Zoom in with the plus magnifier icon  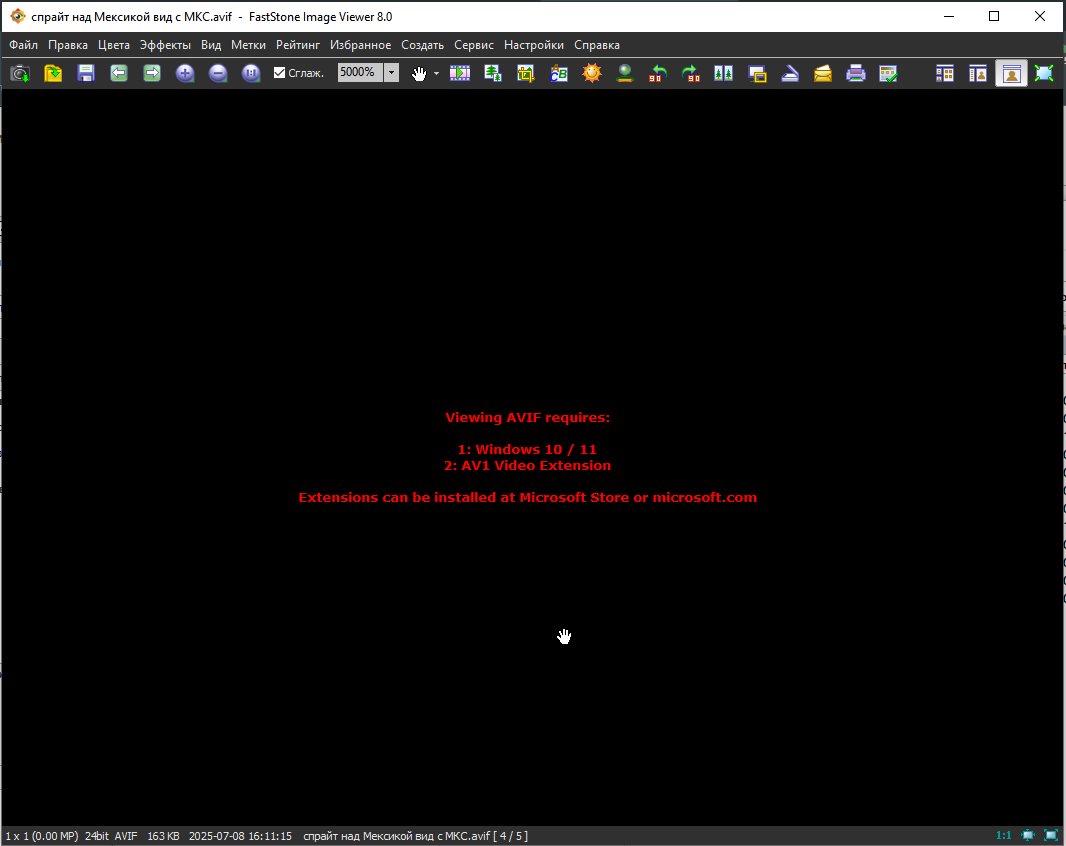[185, 73]
